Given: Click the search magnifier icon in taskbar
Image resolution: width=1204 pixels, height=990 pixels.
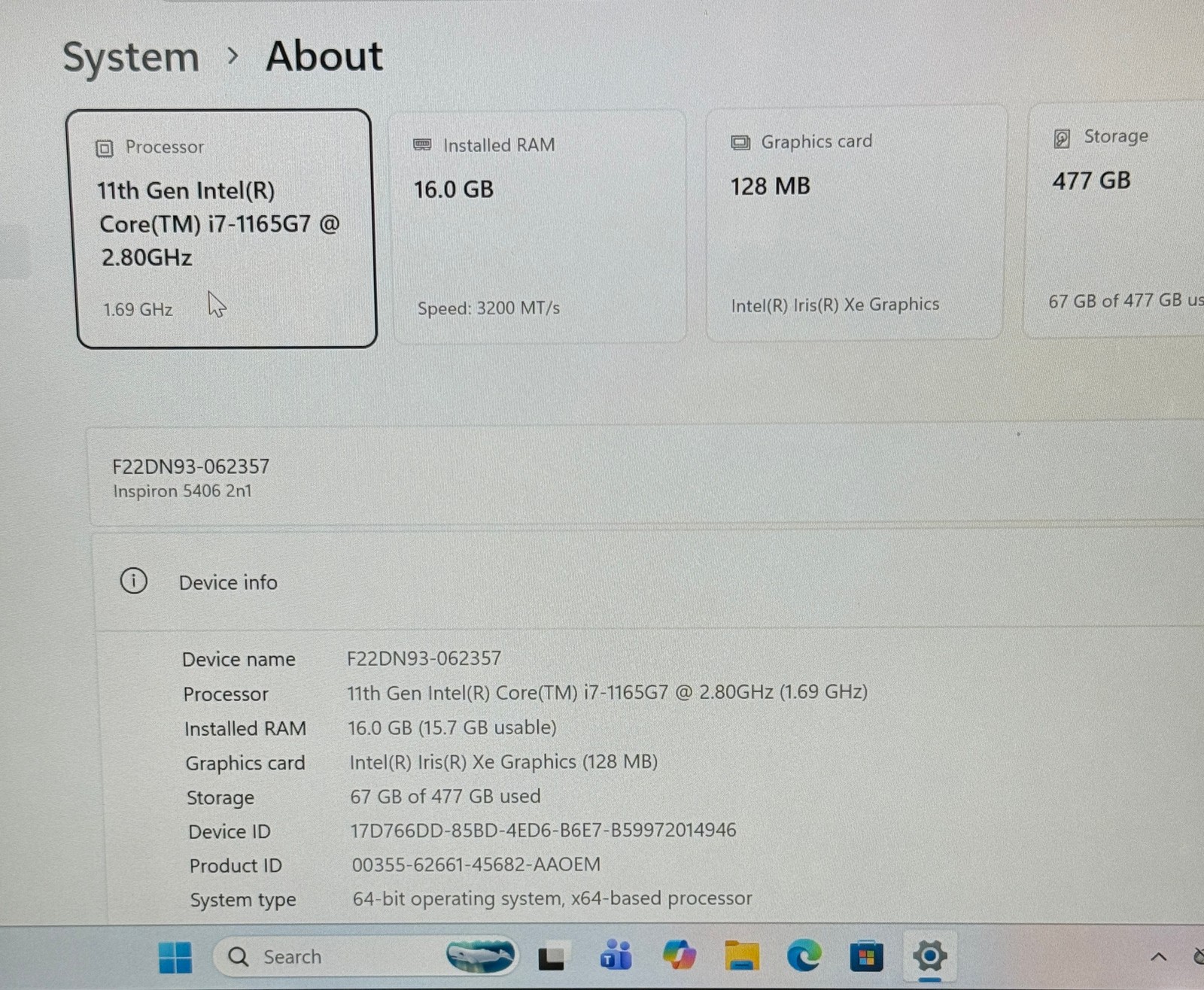Looking at the screenshot, I should point(239,957).
